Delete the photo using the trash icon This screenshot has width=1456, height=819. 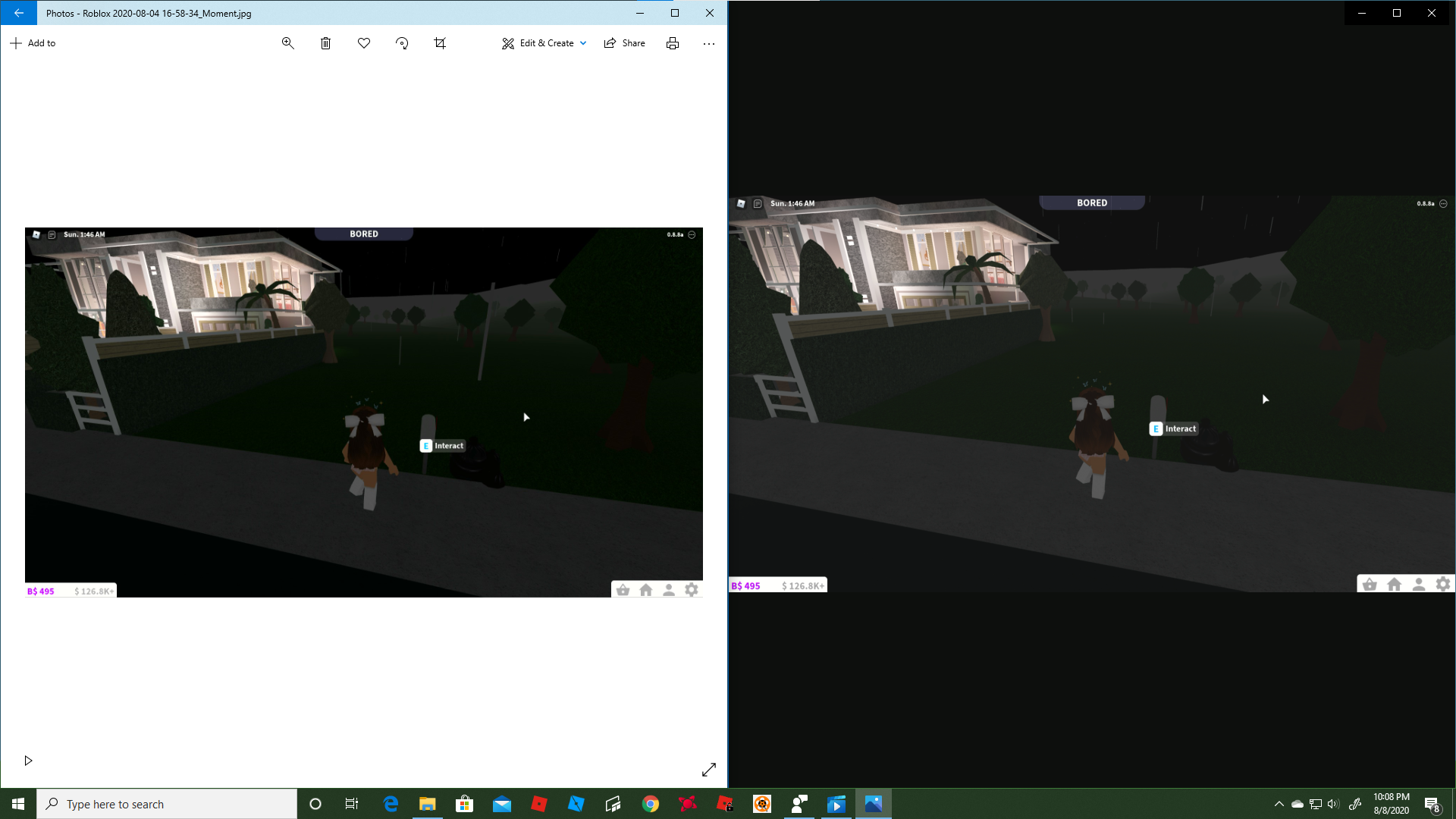pos(325,43)
